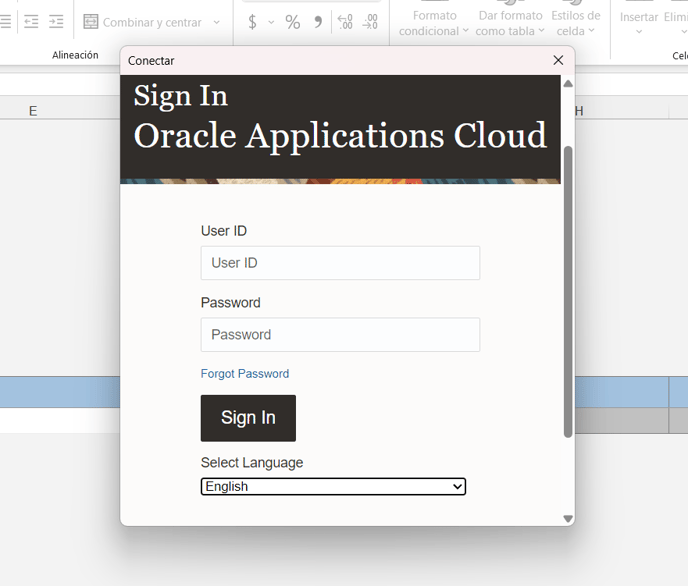Click the dark Sign In button
Image resolution: width=688 pixels, height=586 pixels.
coord(248,418)
